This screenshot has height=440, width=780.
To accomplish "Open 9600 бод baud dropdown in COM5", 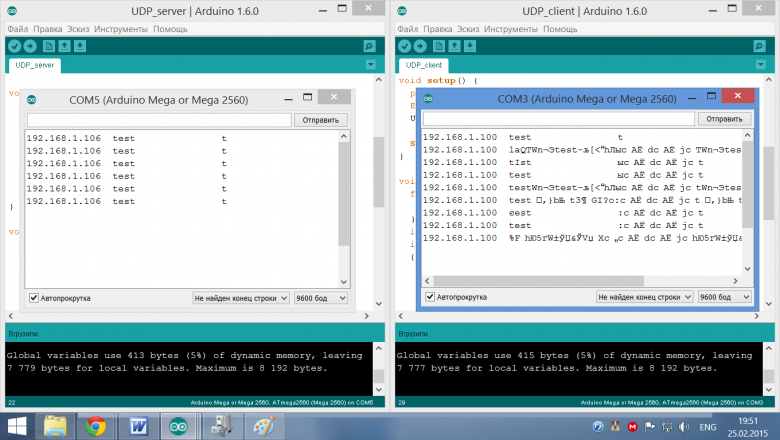I will coord(320,298).
